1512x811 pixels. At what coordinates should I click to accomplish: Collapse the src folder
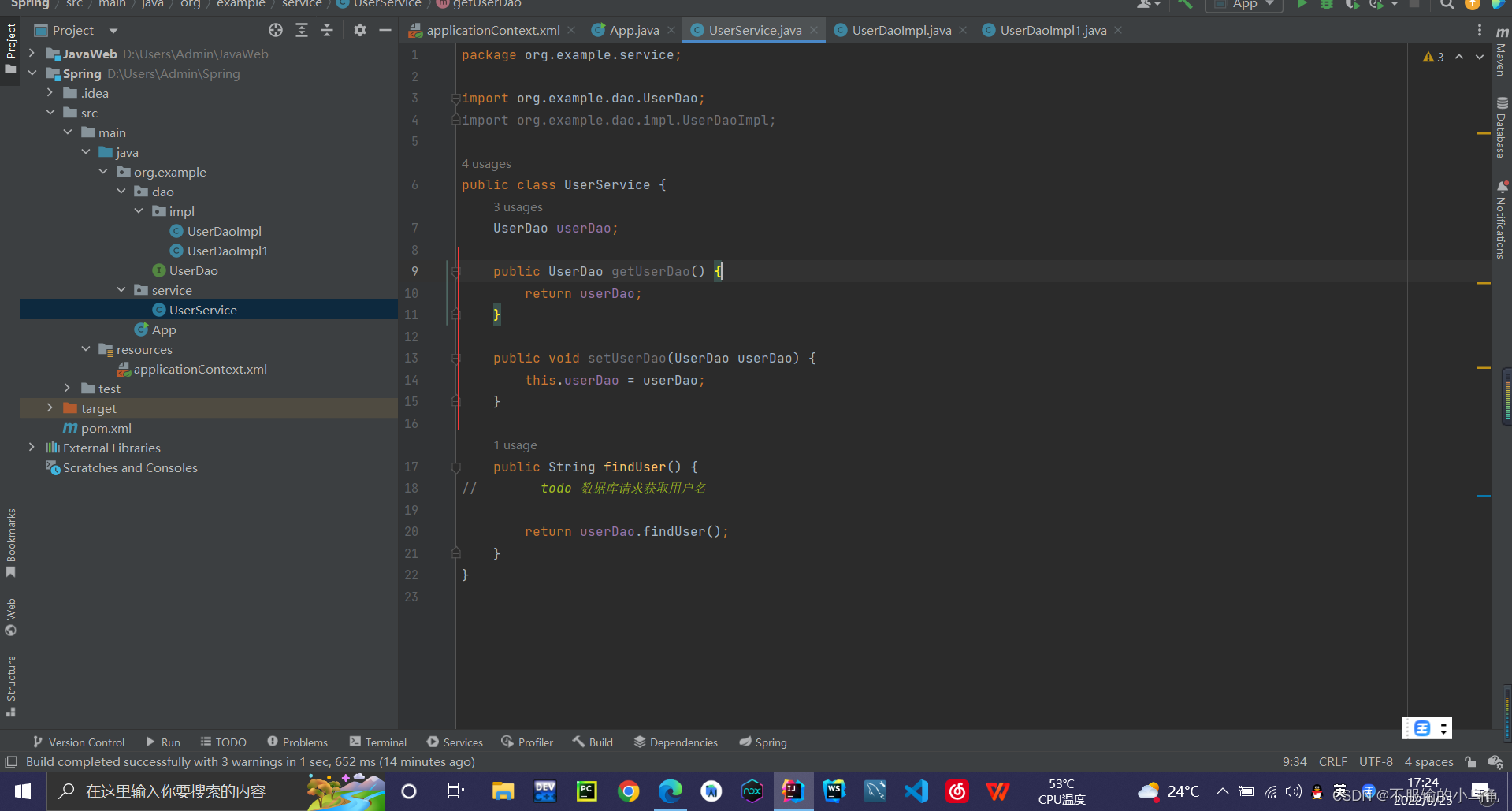[50, 113]
